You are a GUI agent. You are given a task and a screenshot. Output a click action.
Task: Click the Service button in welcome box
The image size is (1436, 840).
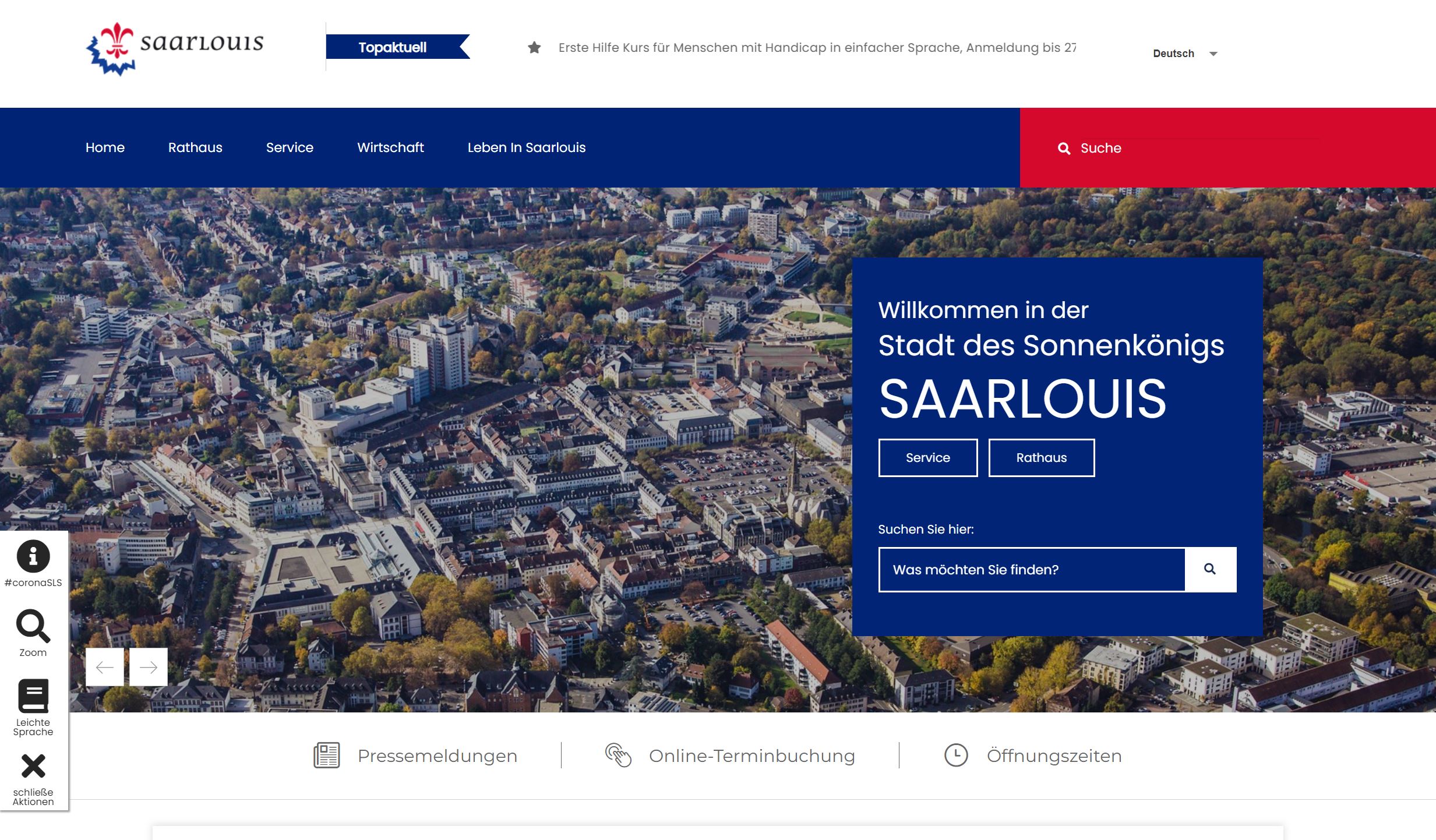click(927, 458)
